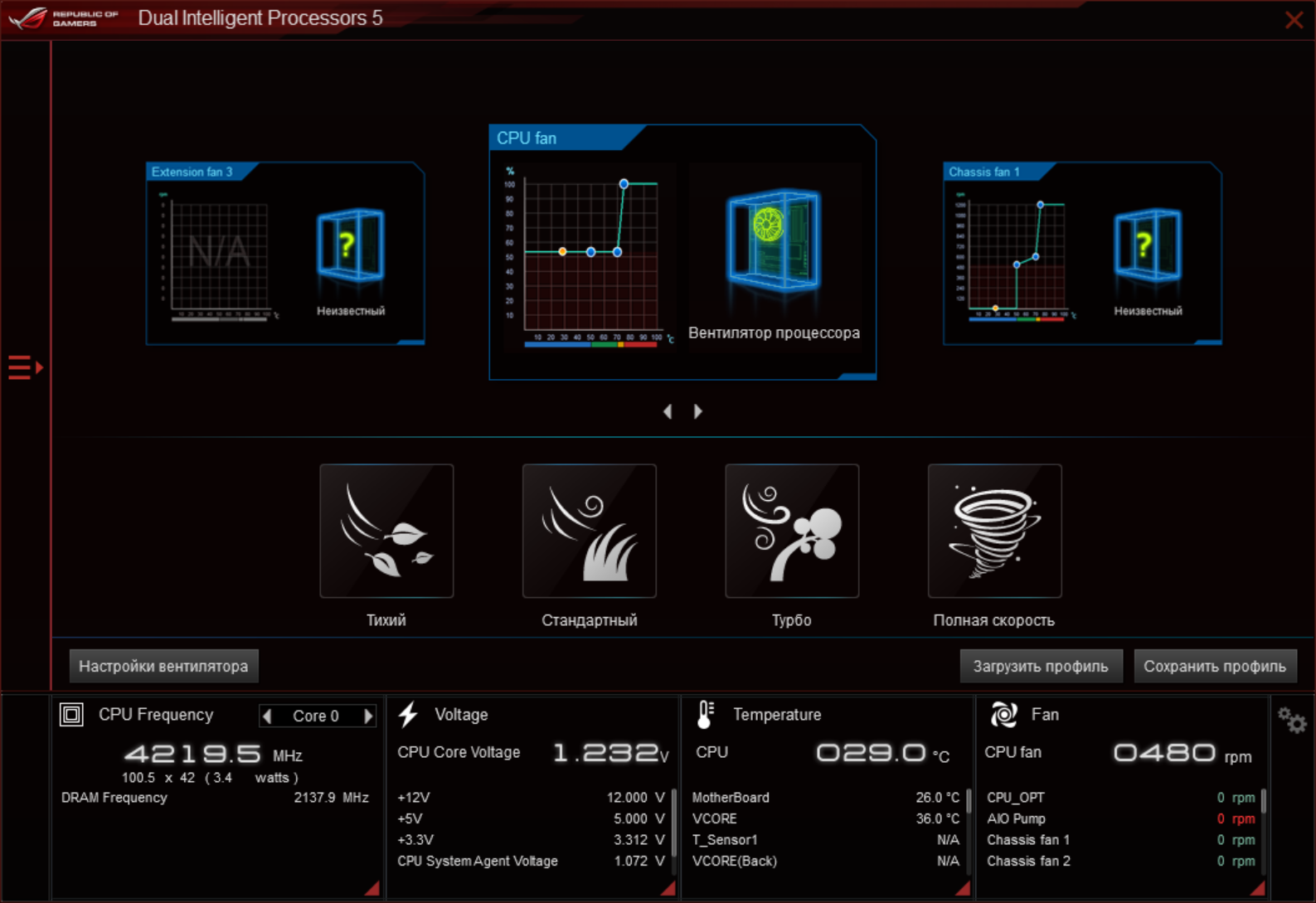Click the Temperature thermometer icon

coord(705,714)
